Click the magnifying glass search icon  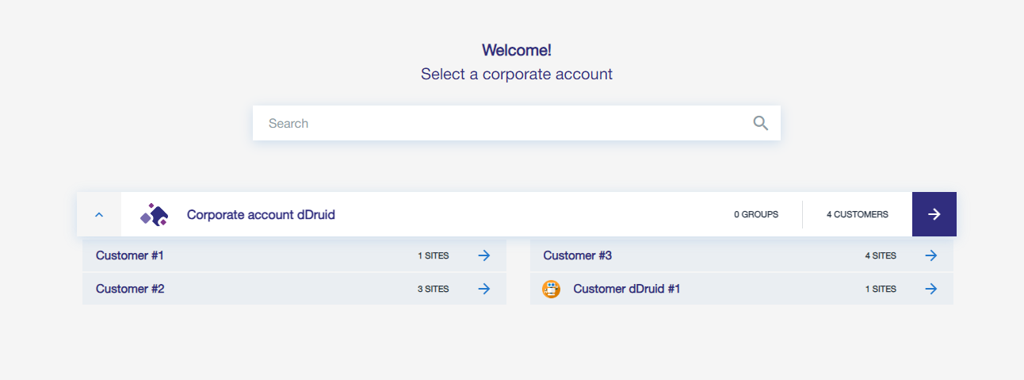(x=760, y=123)
